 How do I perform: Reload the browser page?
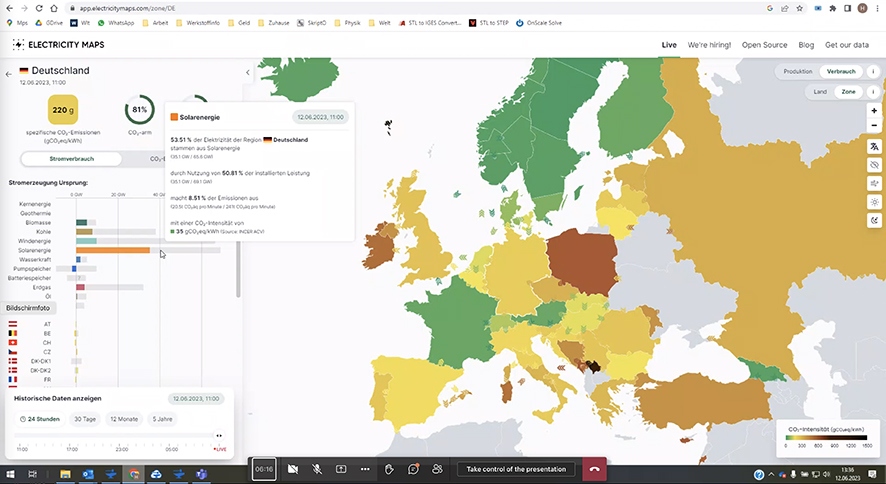[x=39, y=8]
